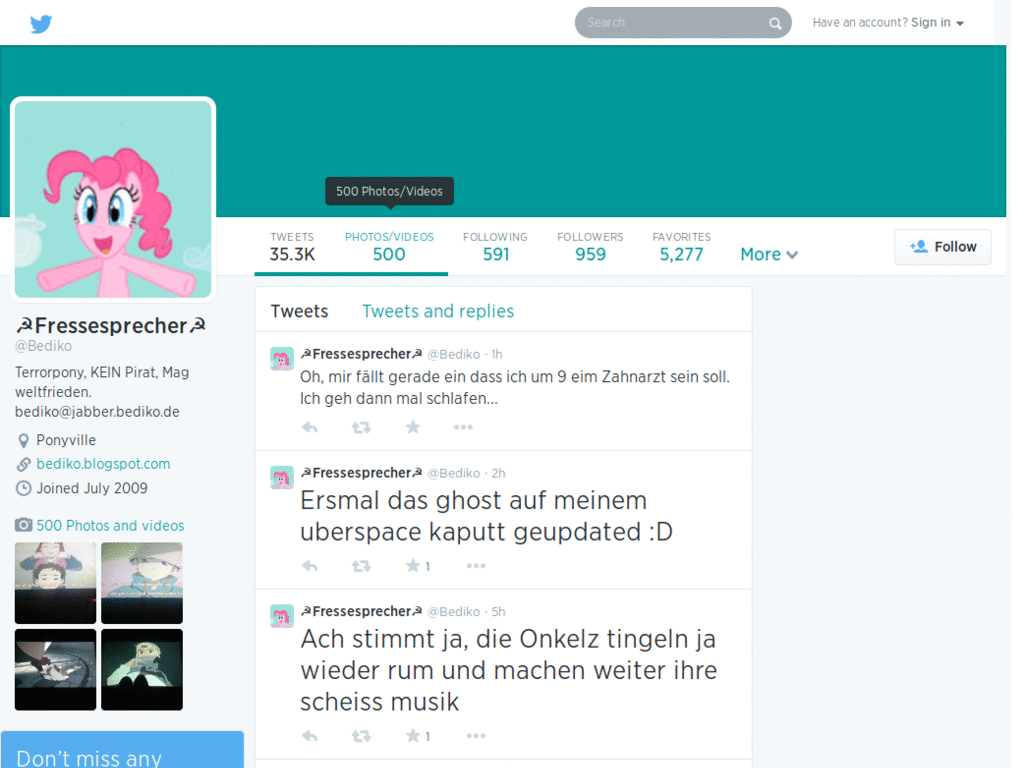Image resolution: width=1024 pixels, height=768 pixels.
Task: Reply to the Zahnarzt tweet
Action: (x=310, y=427)
